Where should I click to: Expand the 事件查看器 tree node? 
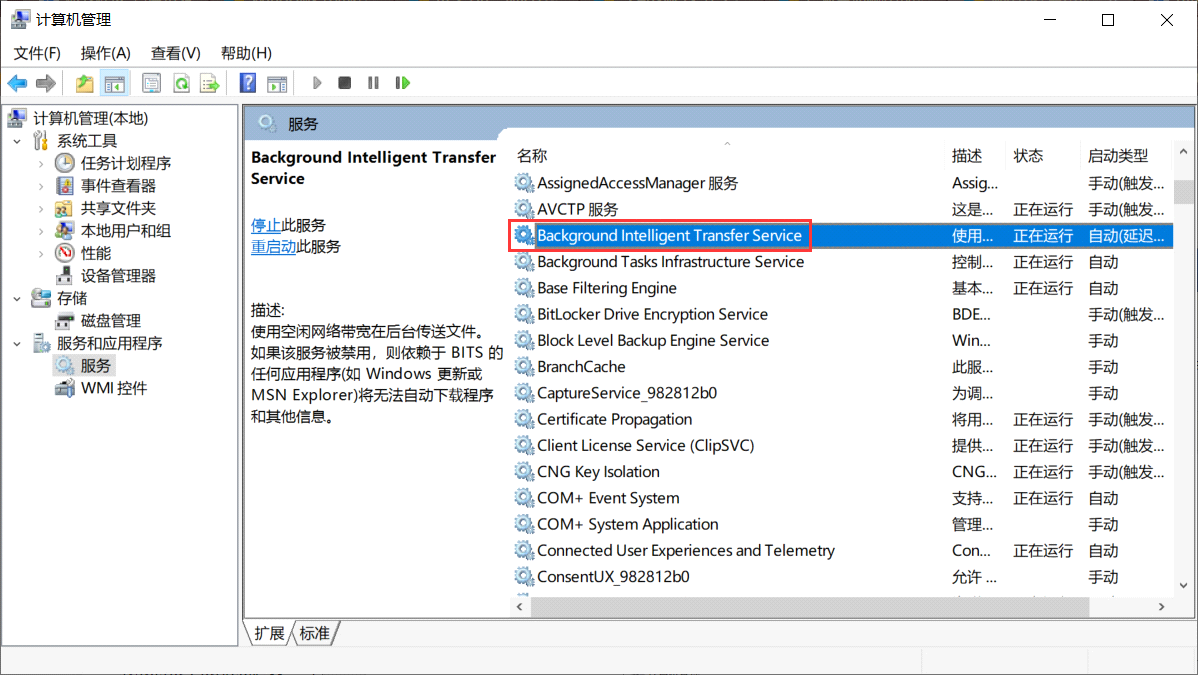point(41,186)
